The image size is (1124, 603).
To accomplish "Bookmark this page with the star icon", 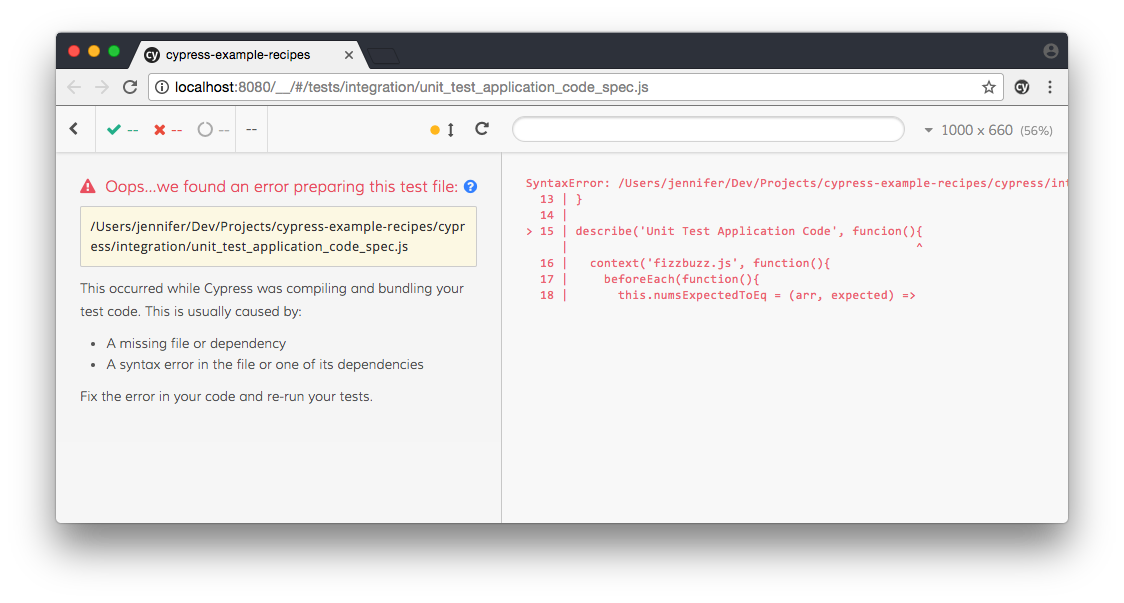I will coord(989,87).
